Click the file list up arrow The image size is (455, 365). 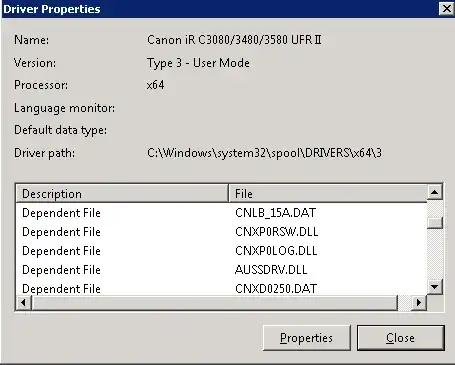tap(435, 192)
